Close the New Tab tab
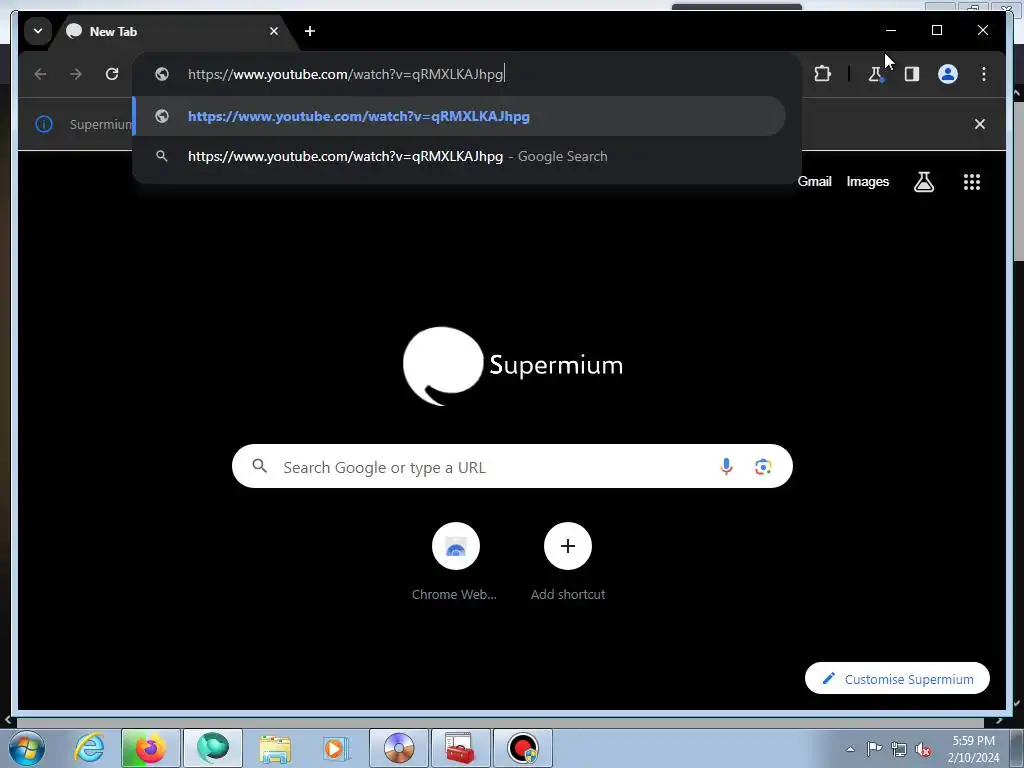 [274, 31]
